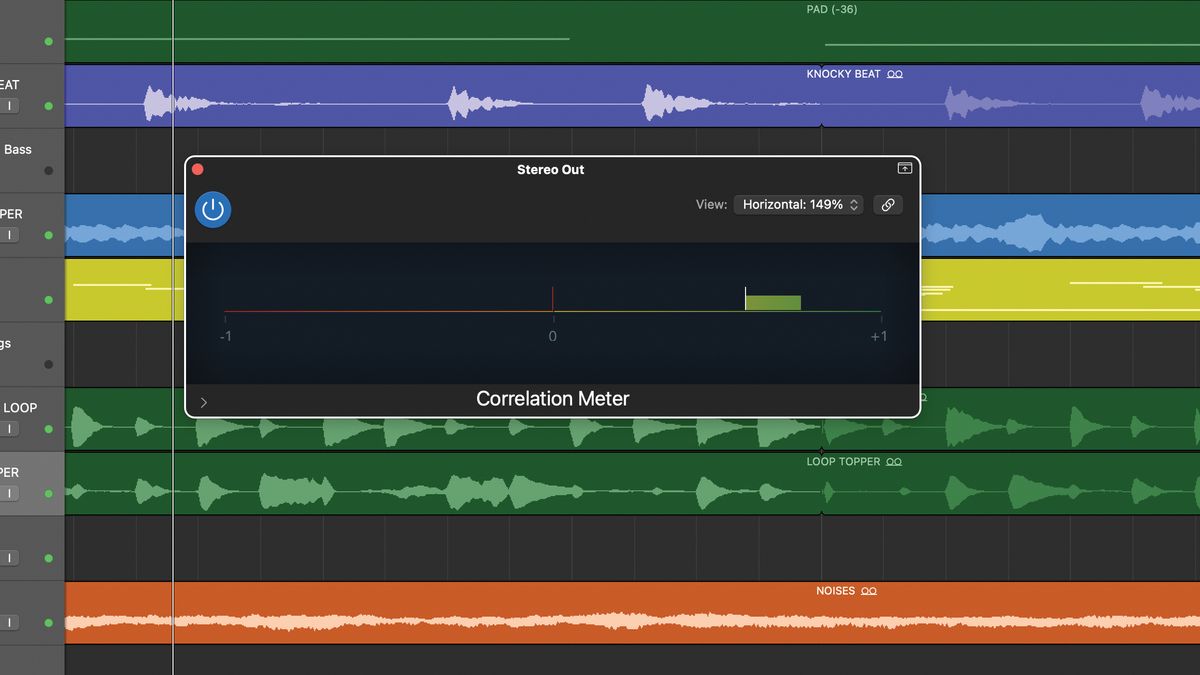
Task: Click the pop-out icon in the plugin title bar
Action: pyautogui.click(x=904, y=168)
